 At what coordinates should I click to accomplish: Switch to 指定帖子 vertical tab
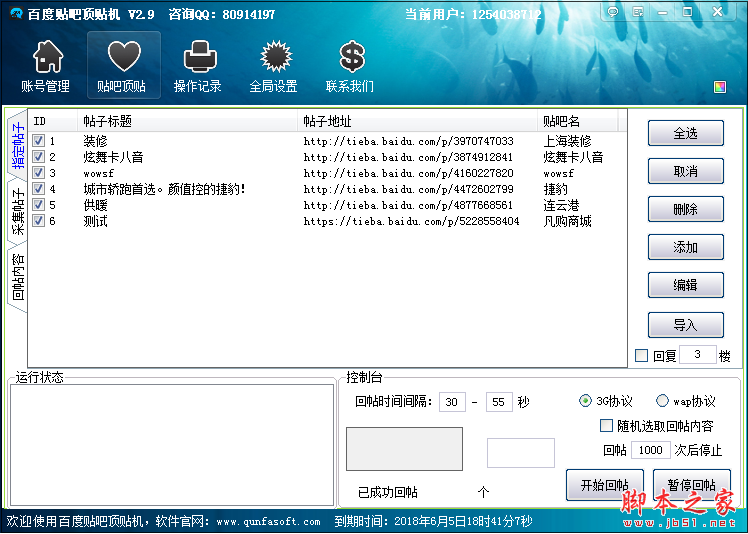point(18,146)
